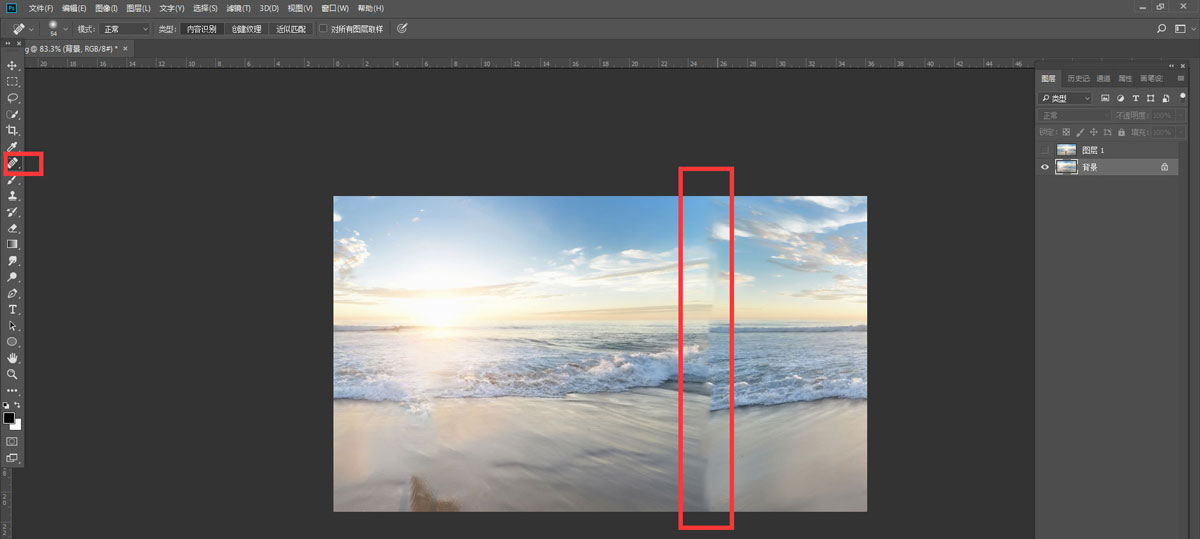This screenshot has width=1200, height=539.
Task: Select the Rectangular Marquee tool
Action: [12, 82]
